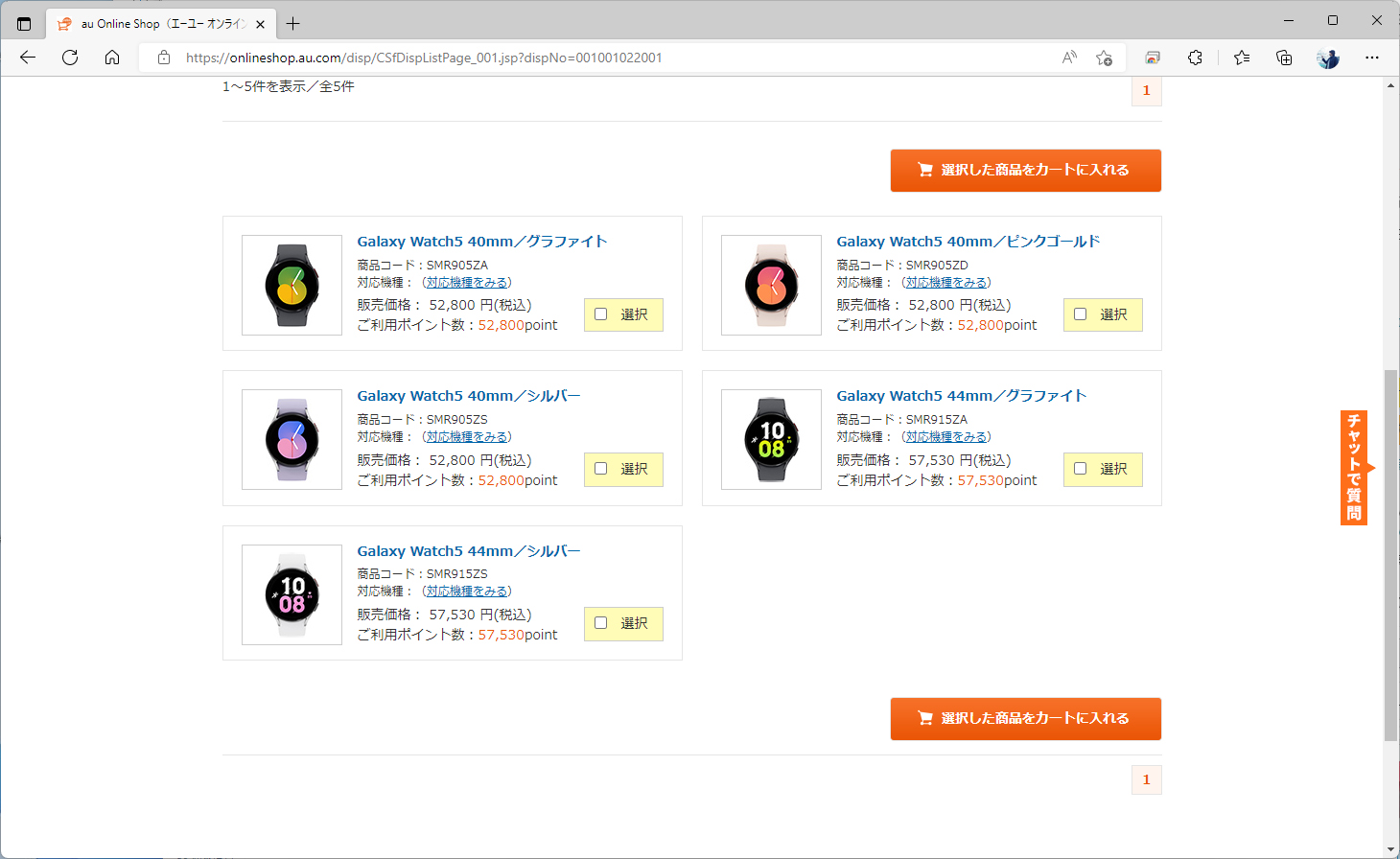
Task: Open the Settings and more menu
Action: pos(1372,58)
